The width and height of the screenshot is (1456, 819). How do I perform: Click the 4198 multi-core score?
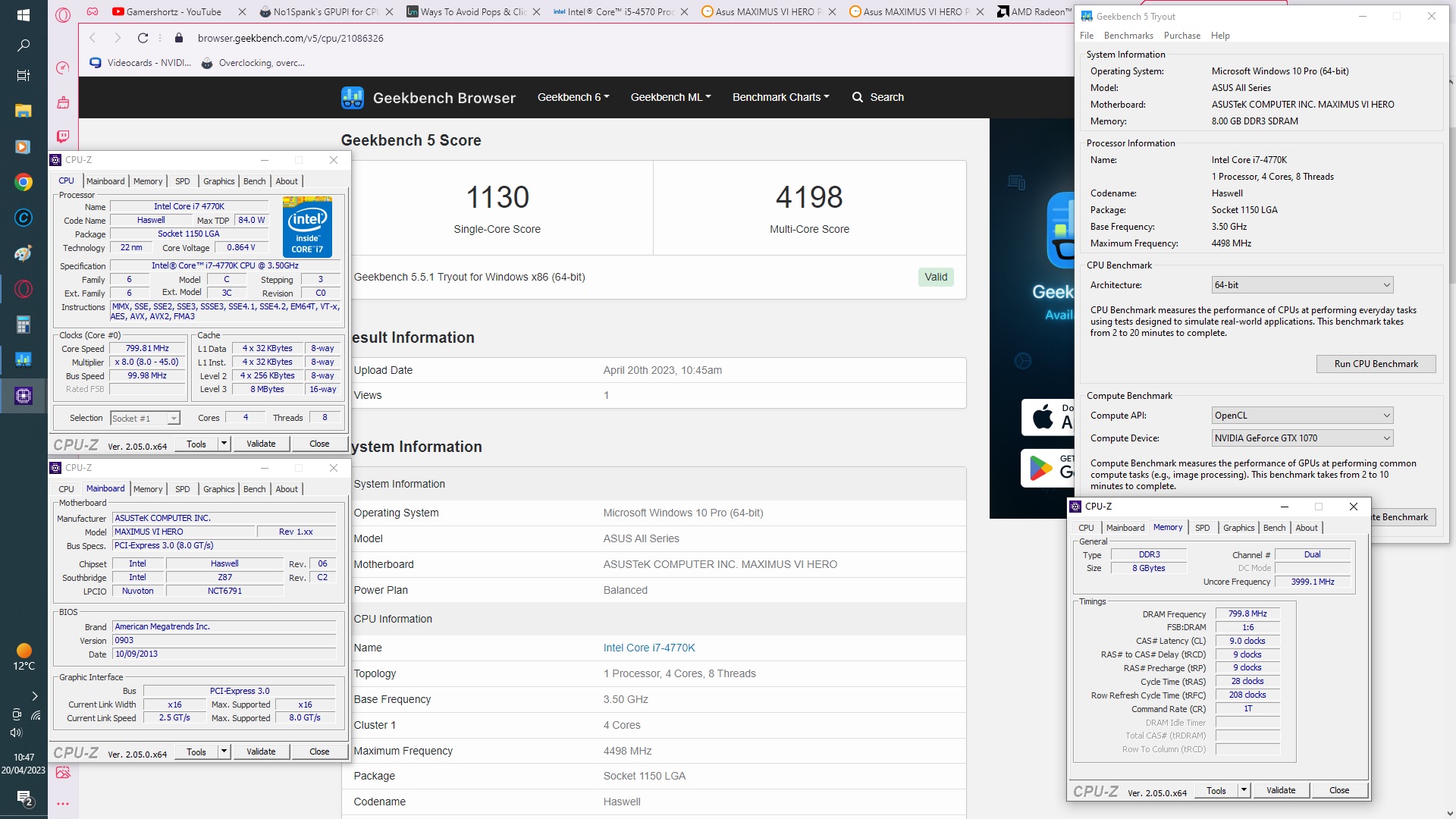coord(809,197)
